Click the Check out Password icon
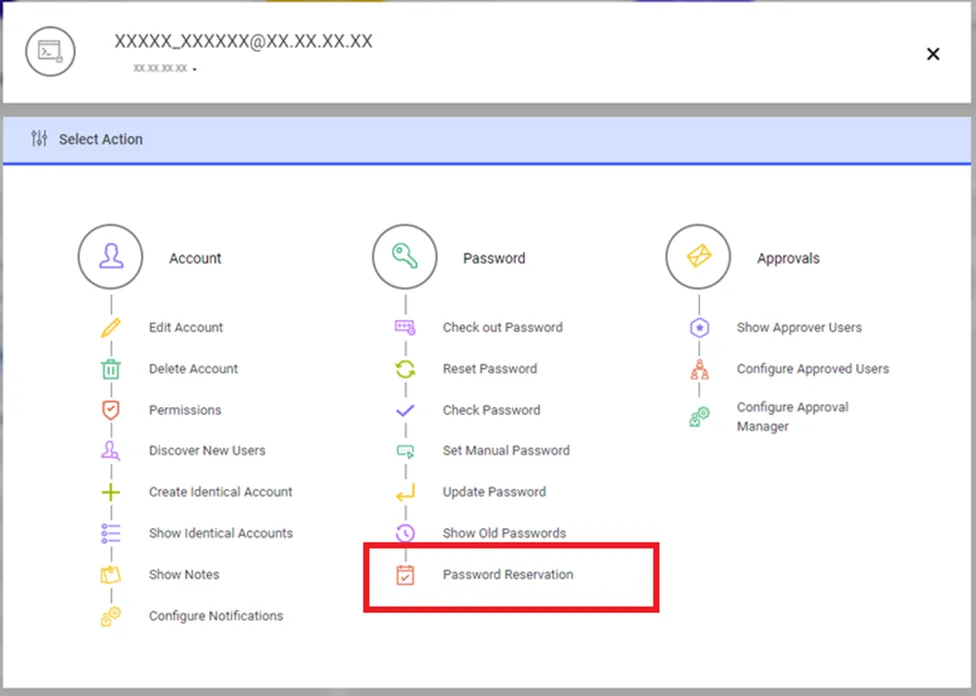This screenshot has height=696, width=976. click(x=405, y=327)
